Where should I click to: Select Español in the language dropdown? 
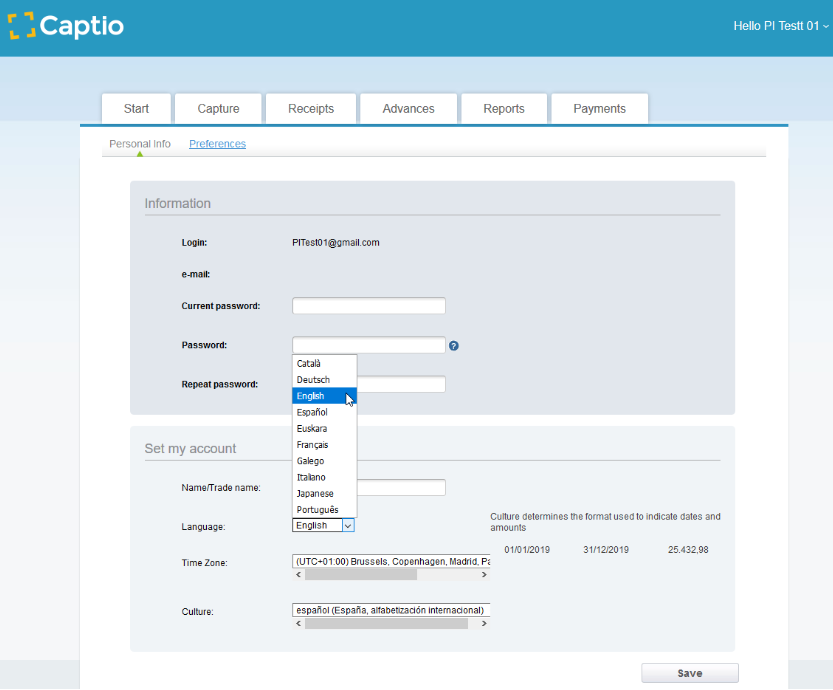[x=312, y=412]
